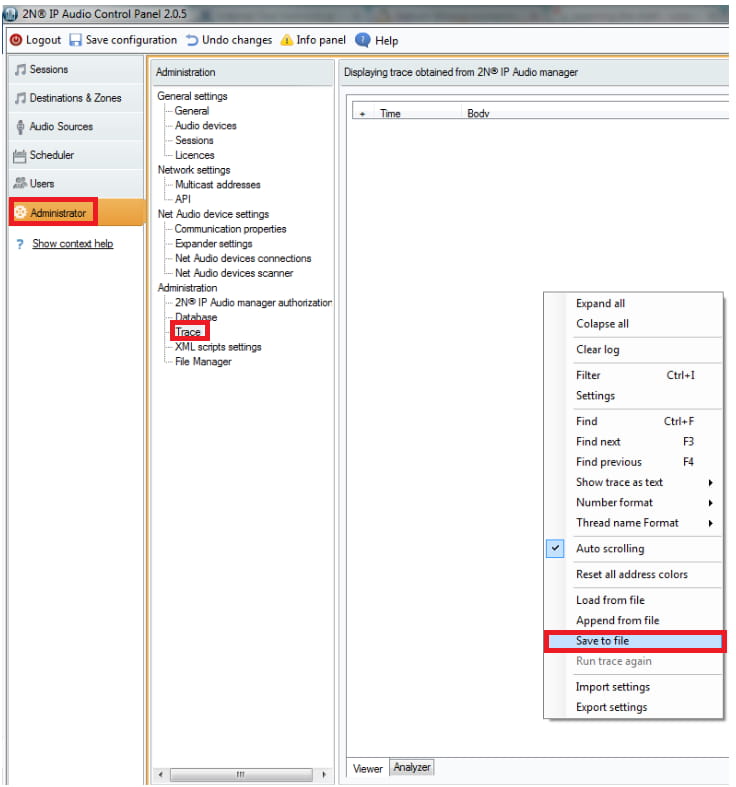Open the Scheduler sidebar section
The height and width of the screenshot is (787, 736).
point(77,155)
